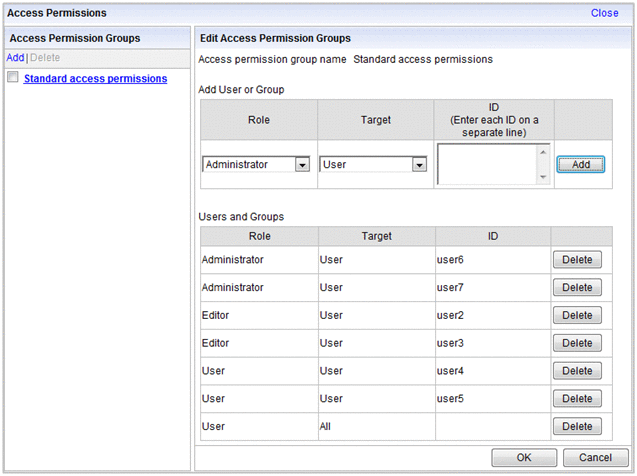Delete the user3 Editor entry
The height and width of the screenshot is (476, 637).
(577, 343)
